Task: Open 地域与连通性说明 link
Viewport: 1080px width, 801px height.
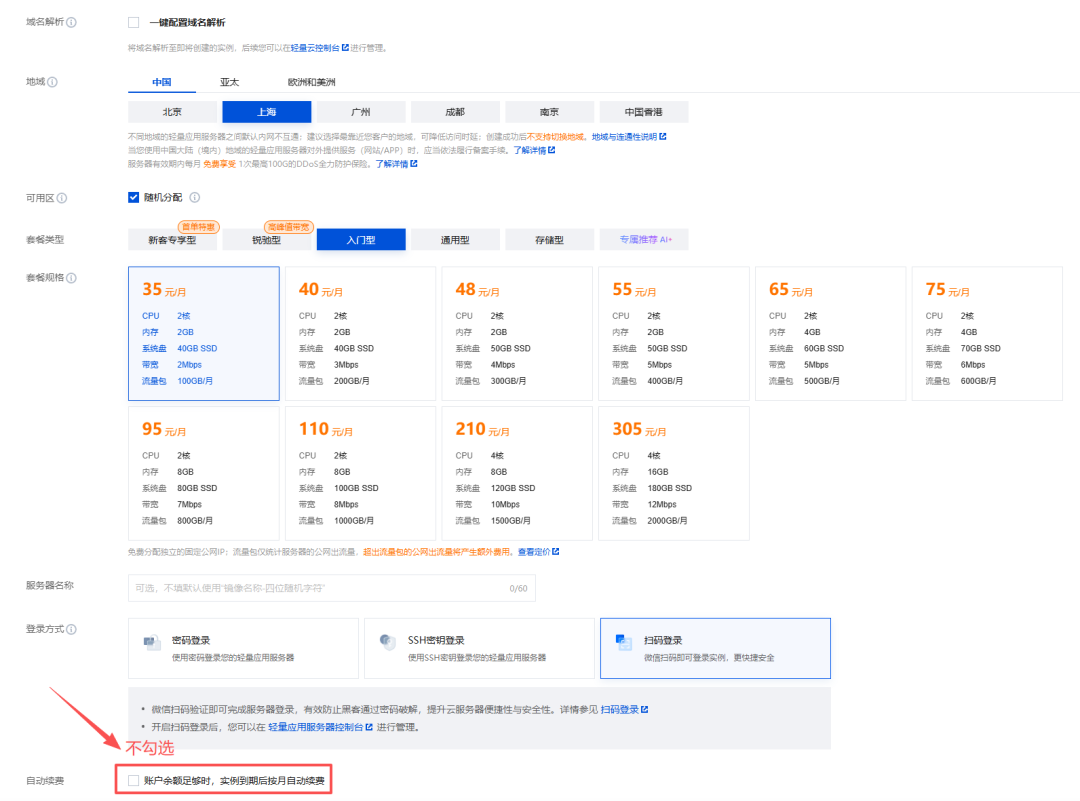Action: (x=628, y=137)
